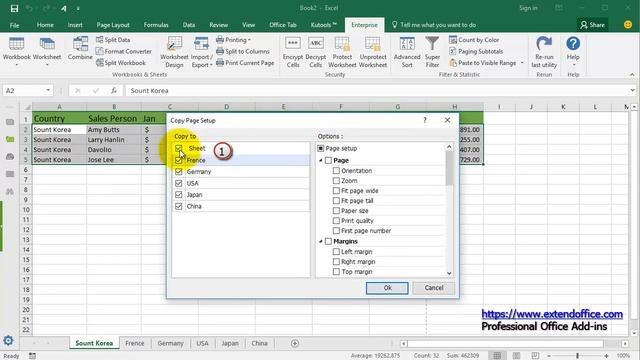Select Split Data tool
640x360 pixels.
point(113,40)
